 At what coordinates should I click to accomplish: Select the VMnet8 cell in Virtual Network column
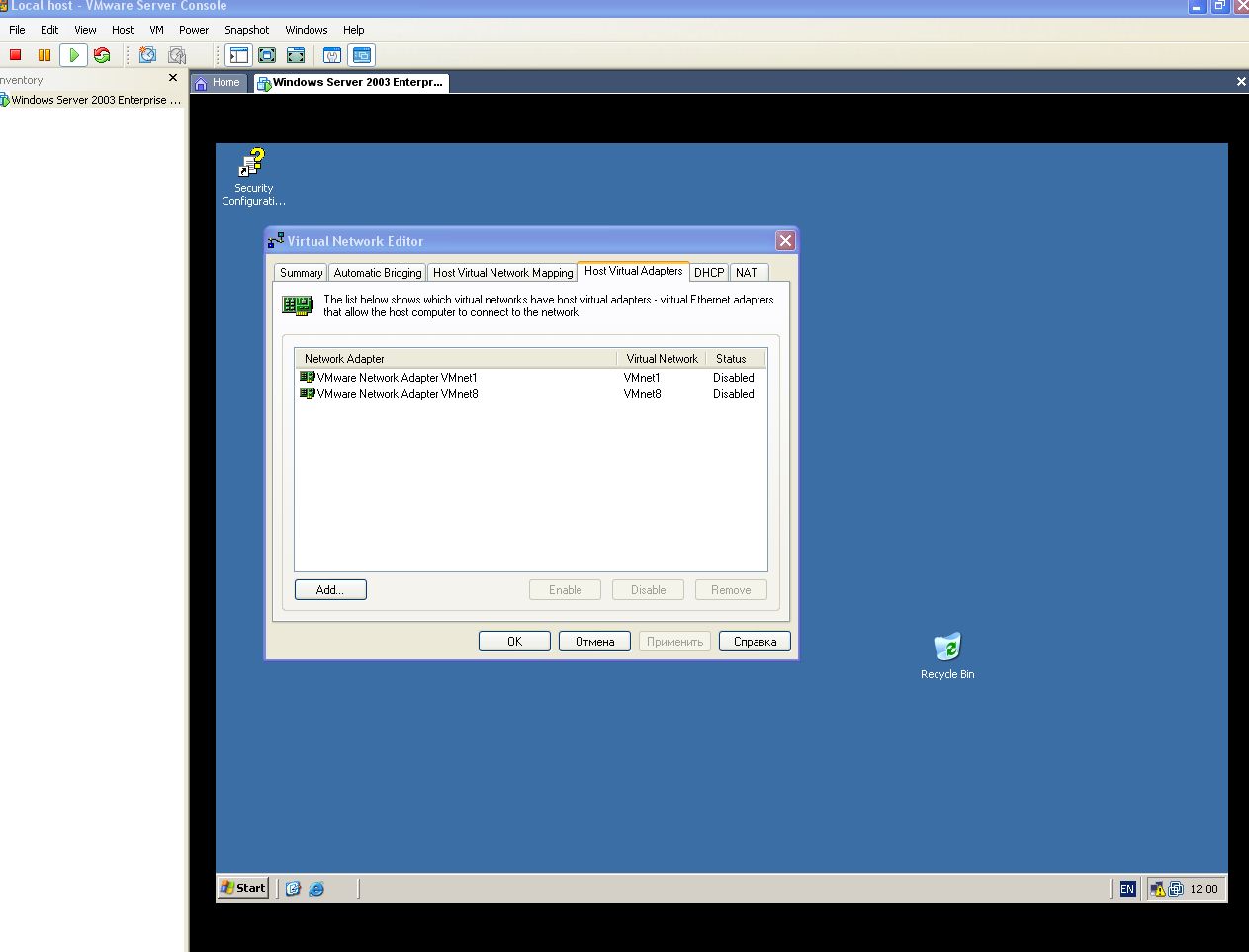click(x=643, y=394)
